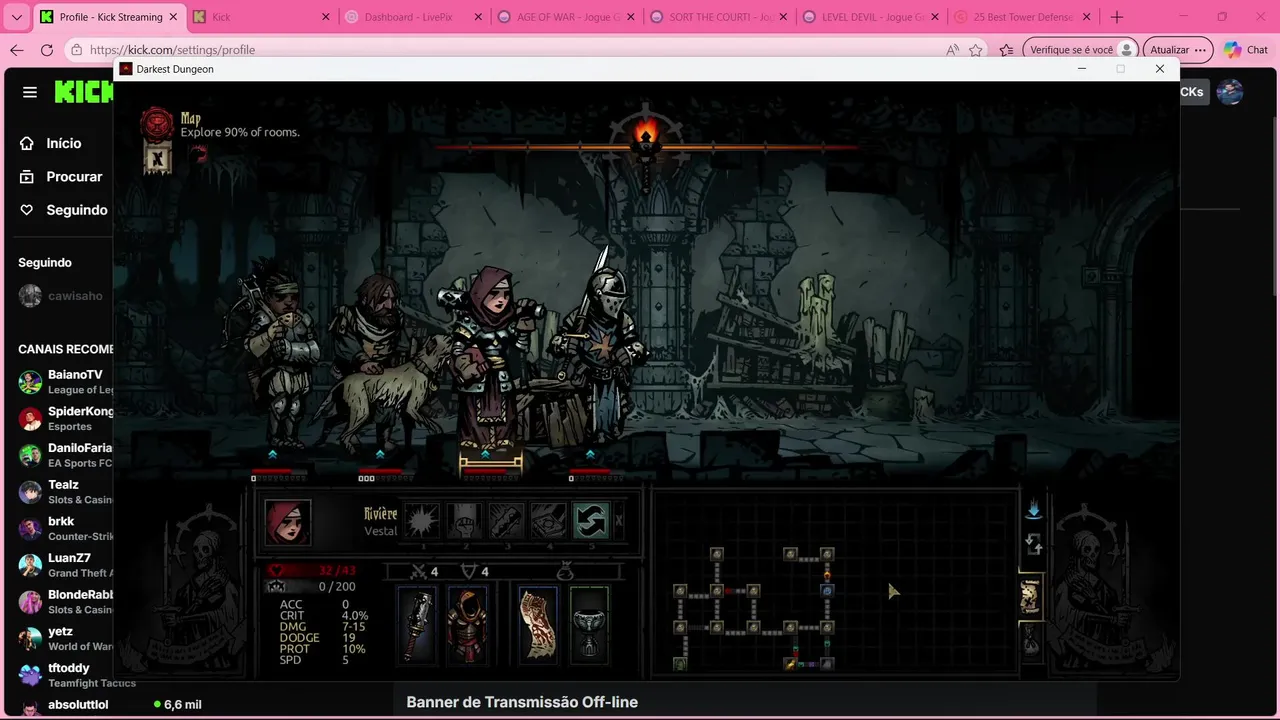Select the Vestal's second skill slot
Viewport: 1280px width, 720px height.
click(464, 521)
